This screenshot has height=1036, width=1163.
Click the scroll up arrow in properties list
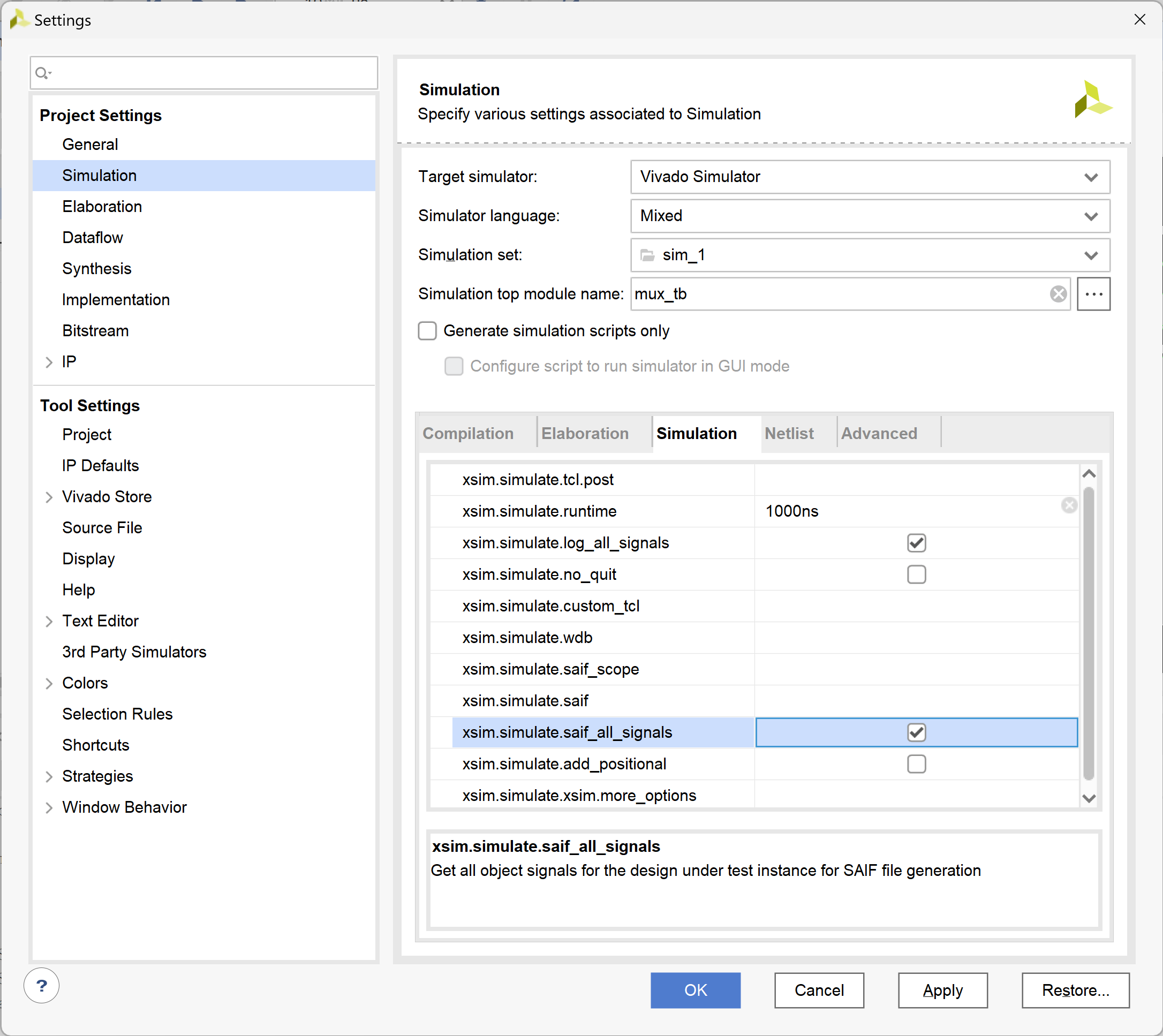[1089, 474]
